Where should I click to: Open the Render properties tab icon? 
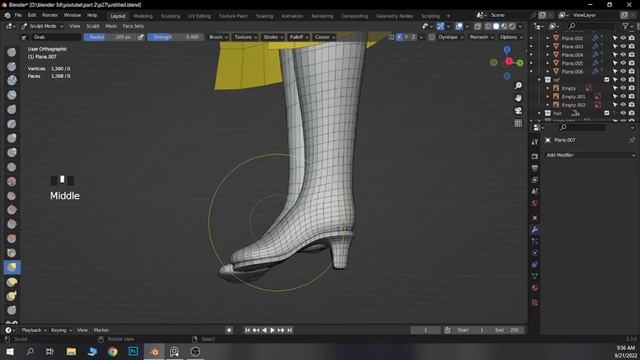click(x=535, y=156)
